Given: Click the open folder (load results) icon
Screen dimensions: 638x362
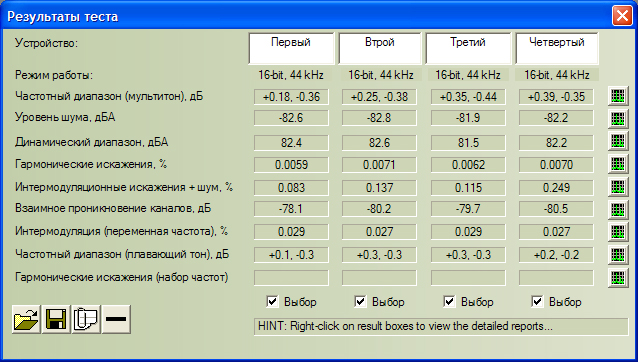Looking at the screenshot, I should pyautogui.click(x=26, y=319).
